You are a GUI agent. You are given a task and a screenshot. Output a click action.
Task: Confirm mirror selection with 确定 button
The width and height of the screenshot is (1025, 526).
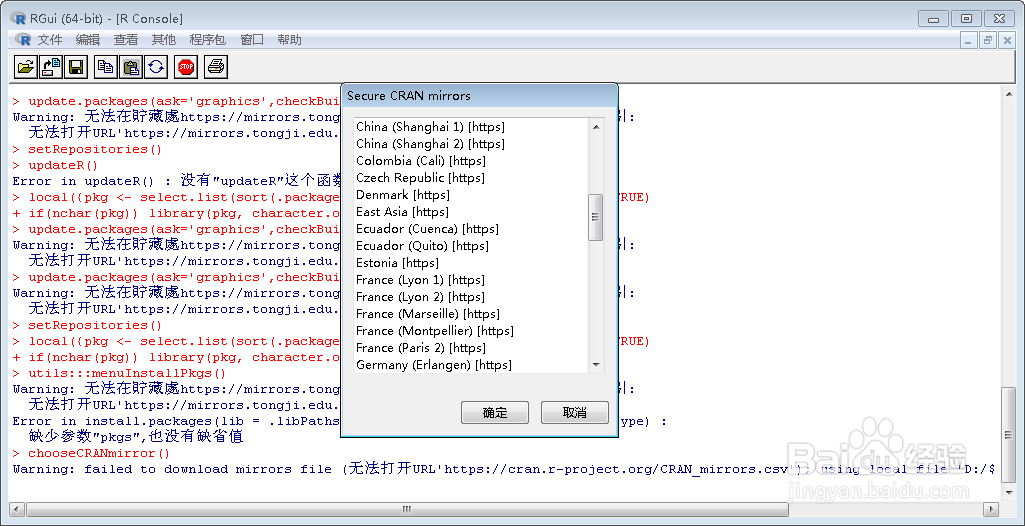tap(495, 412)
